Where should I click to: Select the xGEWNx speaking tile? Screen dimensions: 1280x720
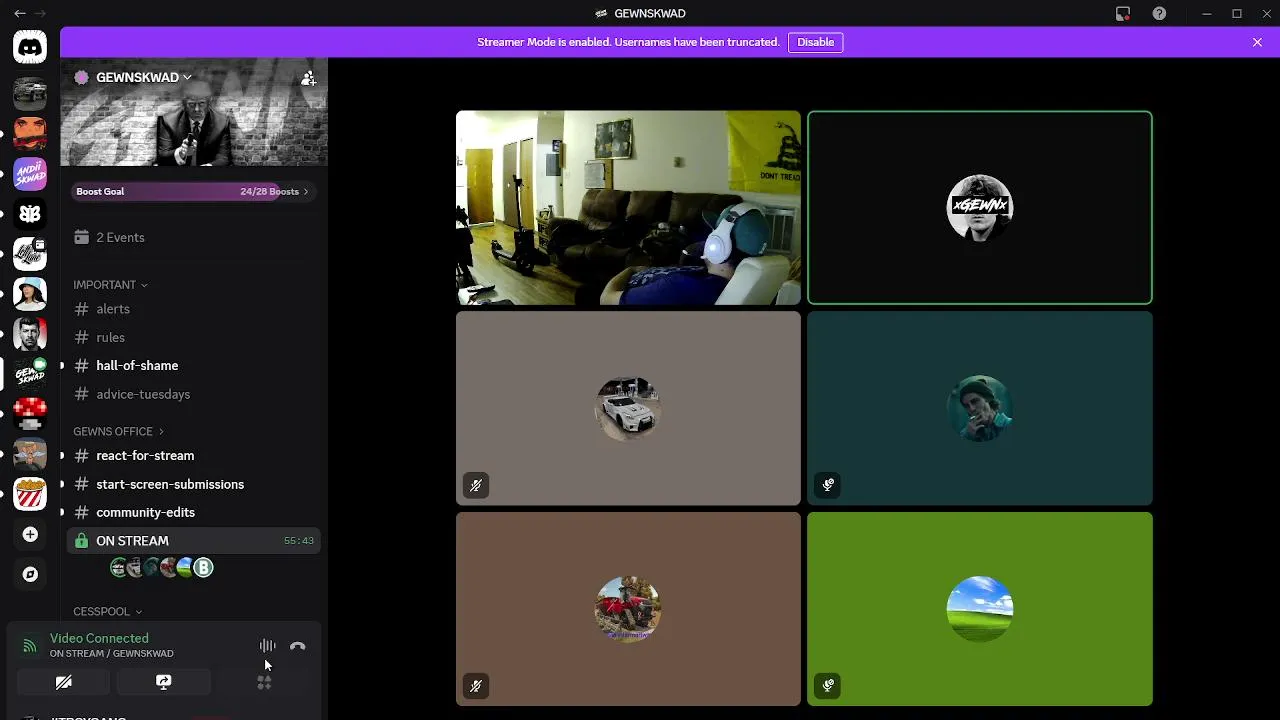coord(980,207)
